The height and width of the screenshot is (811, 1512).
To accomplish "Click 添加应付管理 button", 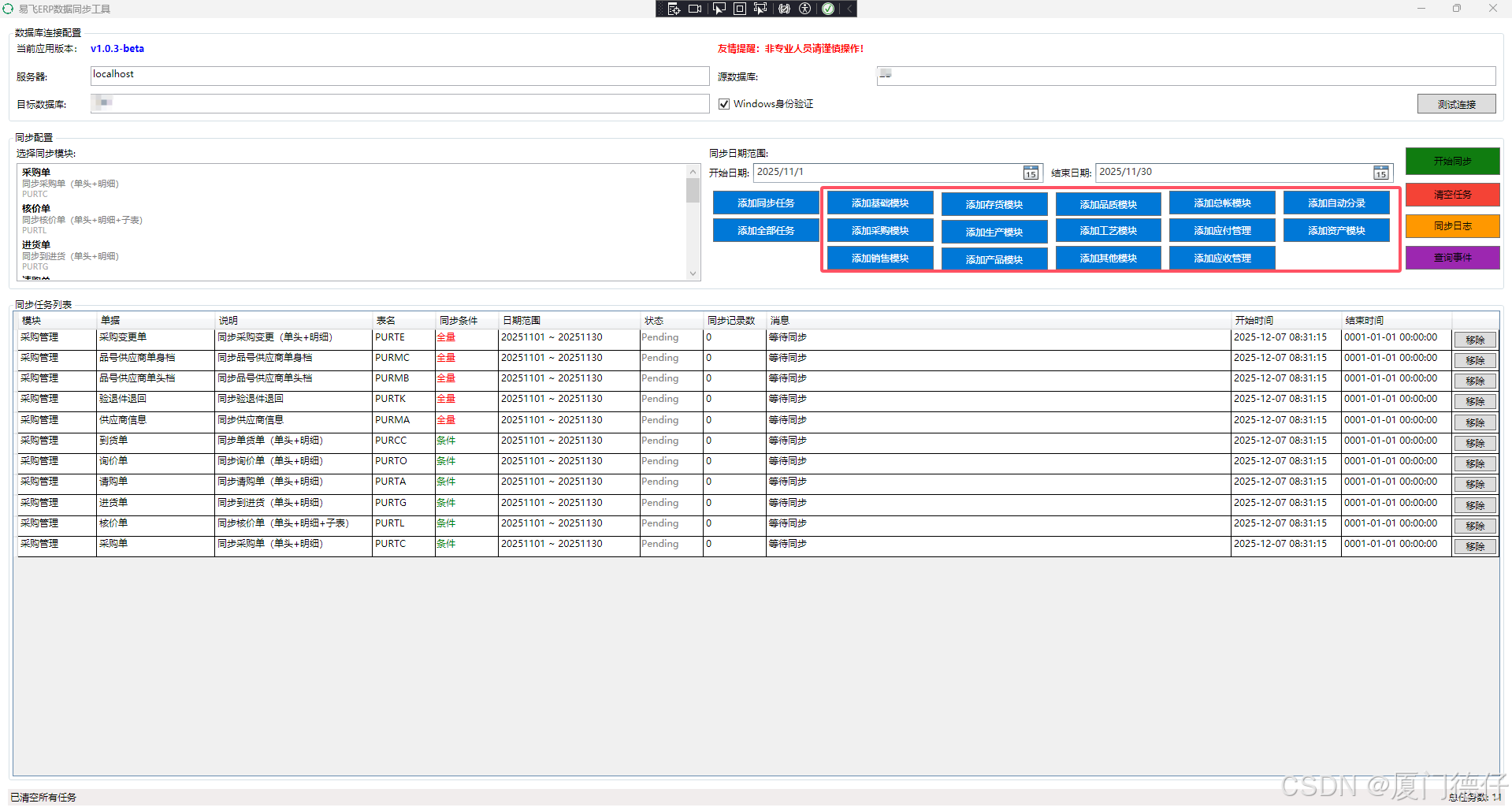I will click(1222, 231).
